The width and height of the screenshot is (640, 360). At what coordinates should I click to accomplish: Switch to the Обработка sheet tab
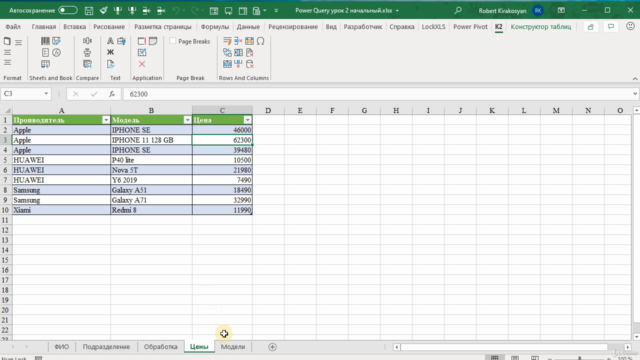(x=160, y=347)
